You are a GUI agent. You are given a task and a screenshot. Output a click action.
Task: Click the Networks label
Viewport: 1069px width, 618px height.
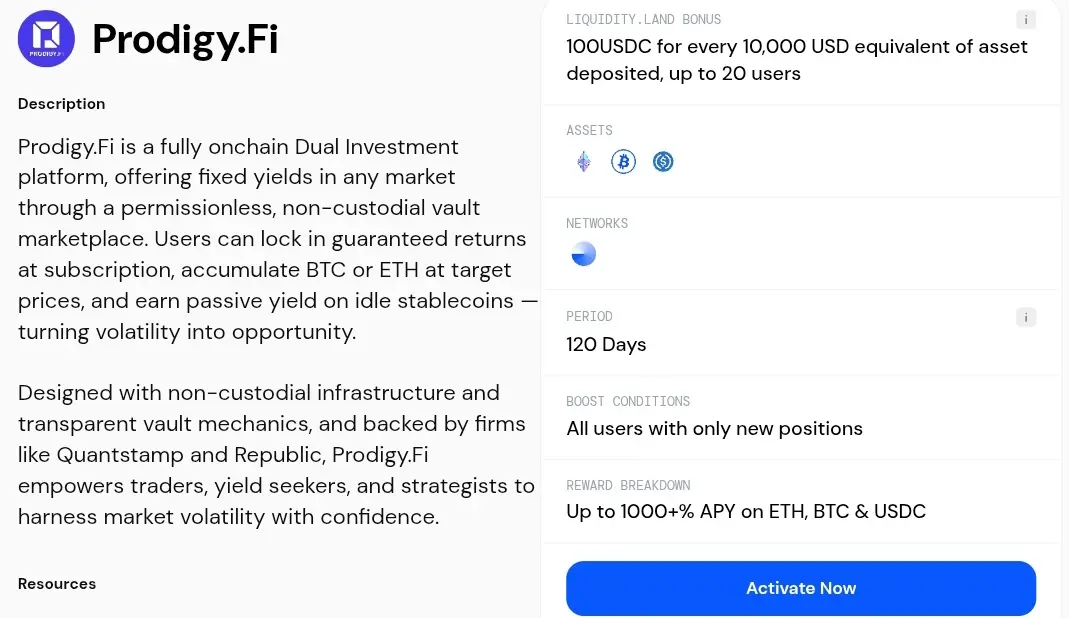coord(597,223)
